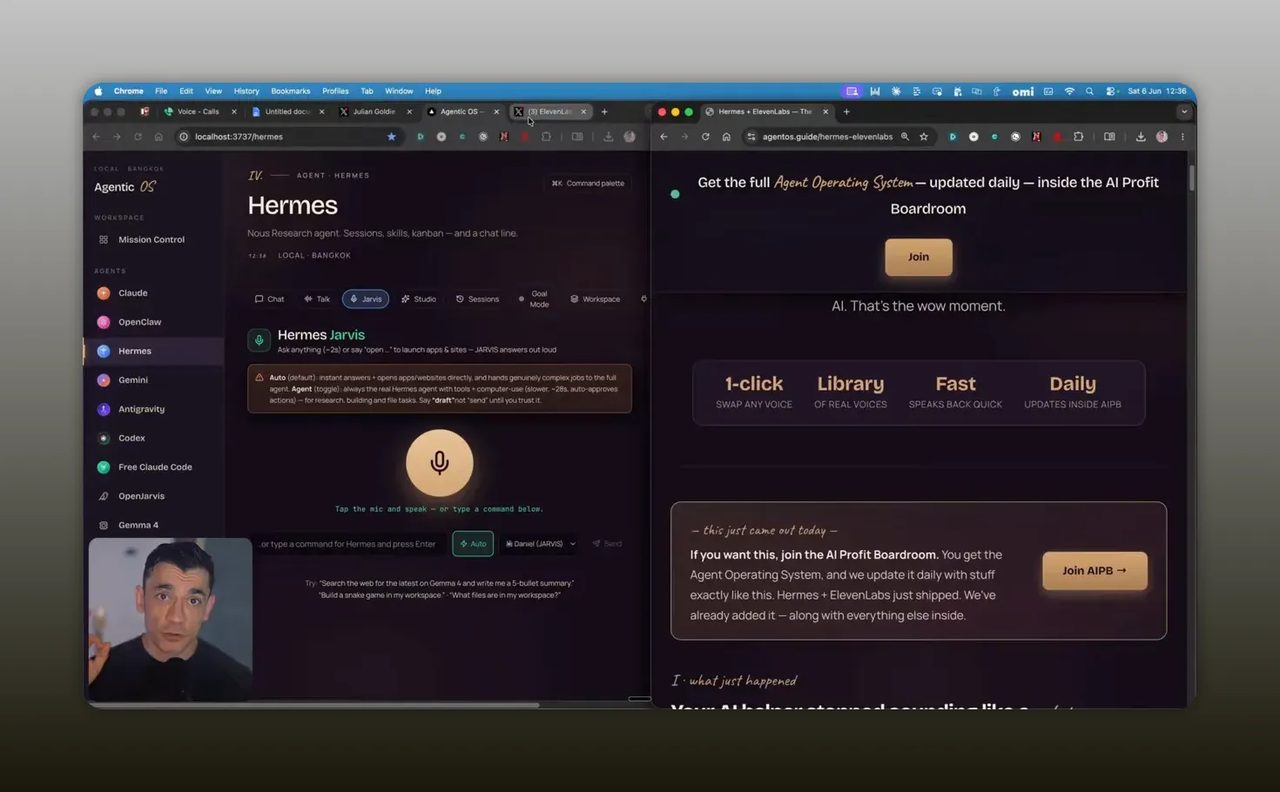Viewport: 1280px width, 792px height.
Task: Open the Voice - Calls browser tab
Action: pos(200,111)
